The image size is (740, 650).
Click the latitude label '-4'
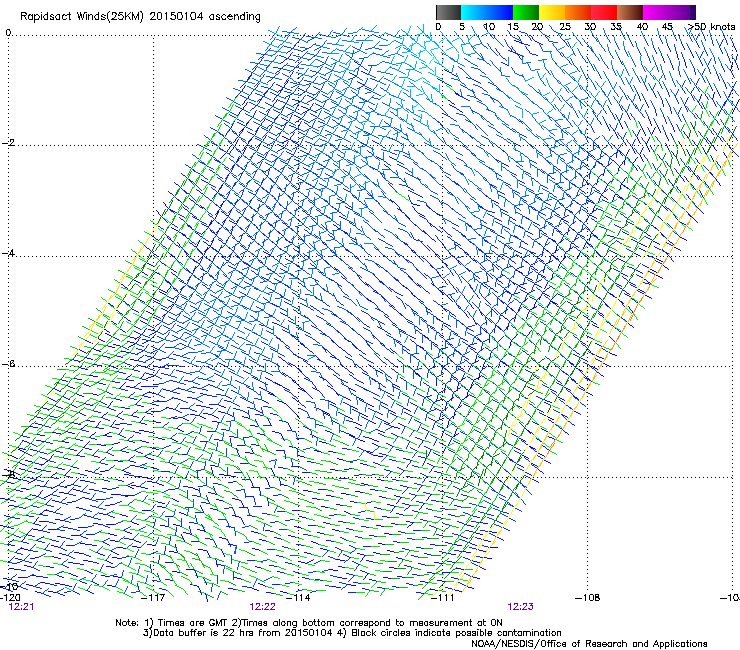pos(8,253)
